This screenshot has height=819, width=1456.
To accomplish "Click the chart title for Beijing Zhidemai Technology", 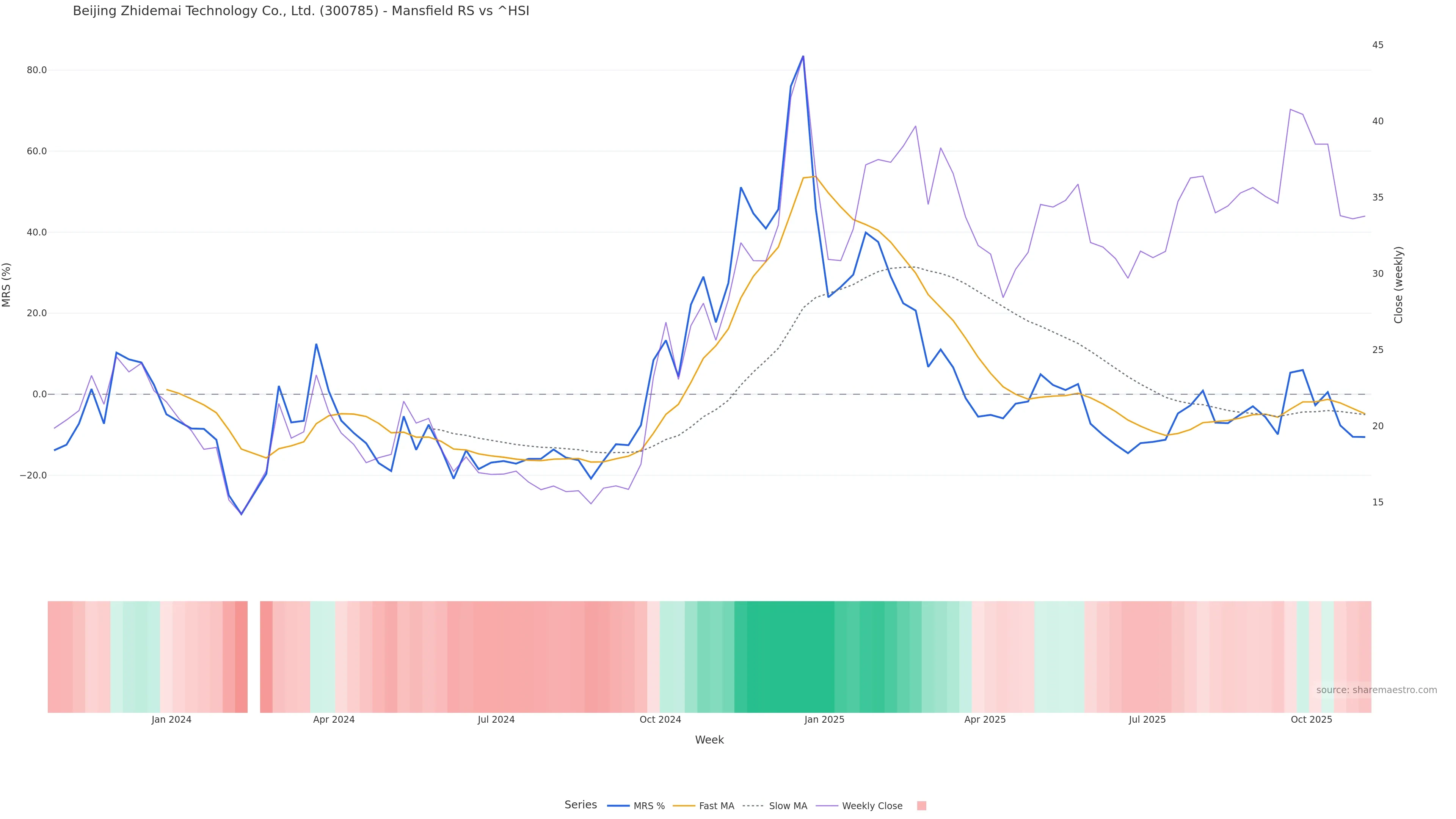I will point(301,11).
